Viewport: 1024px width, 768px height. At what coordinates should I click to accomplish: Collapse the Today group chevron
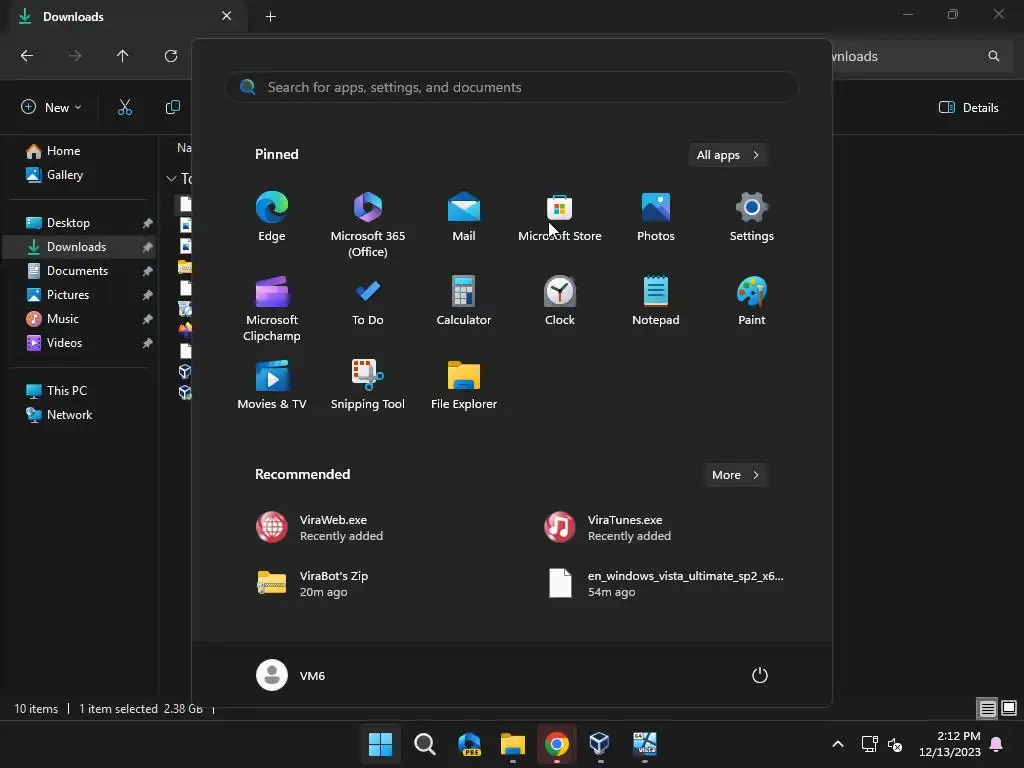pyautogui.click(x=171, y=178)
